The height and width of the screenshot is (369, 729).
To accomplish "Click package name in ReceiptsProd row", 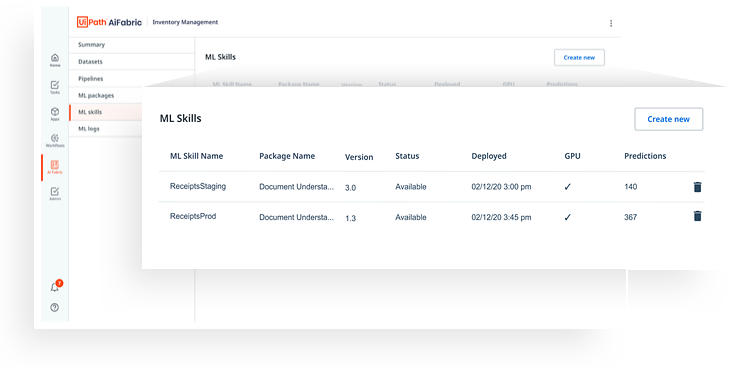I will pos(296,217).
